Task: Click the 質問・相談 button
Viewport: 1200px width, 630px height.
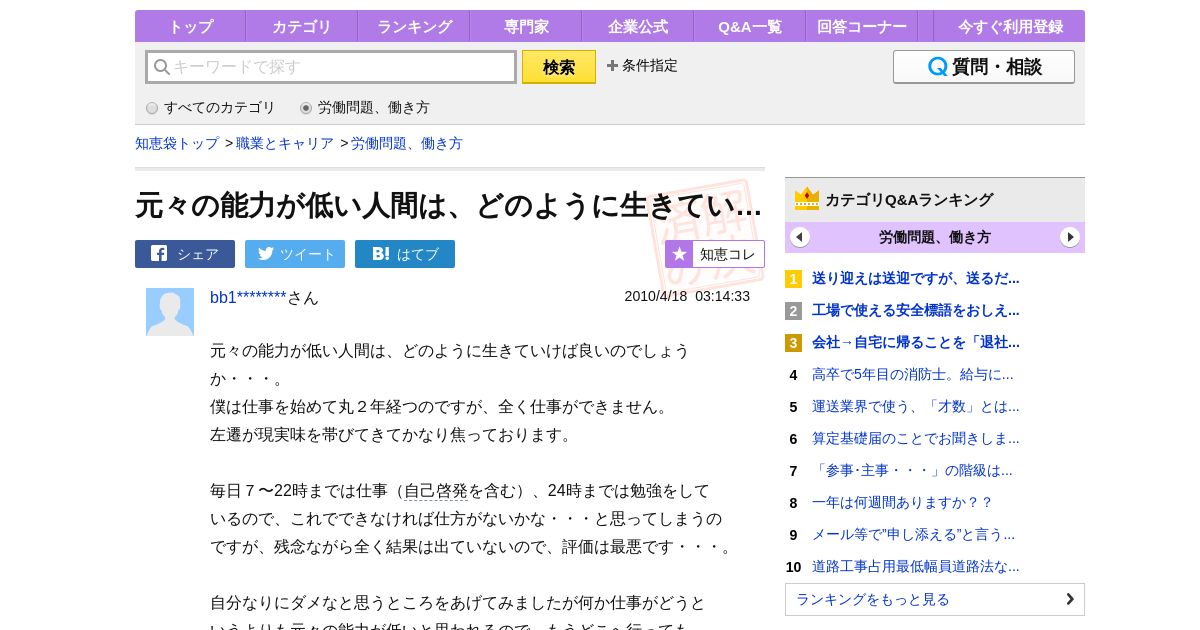Action: (984, 67)
